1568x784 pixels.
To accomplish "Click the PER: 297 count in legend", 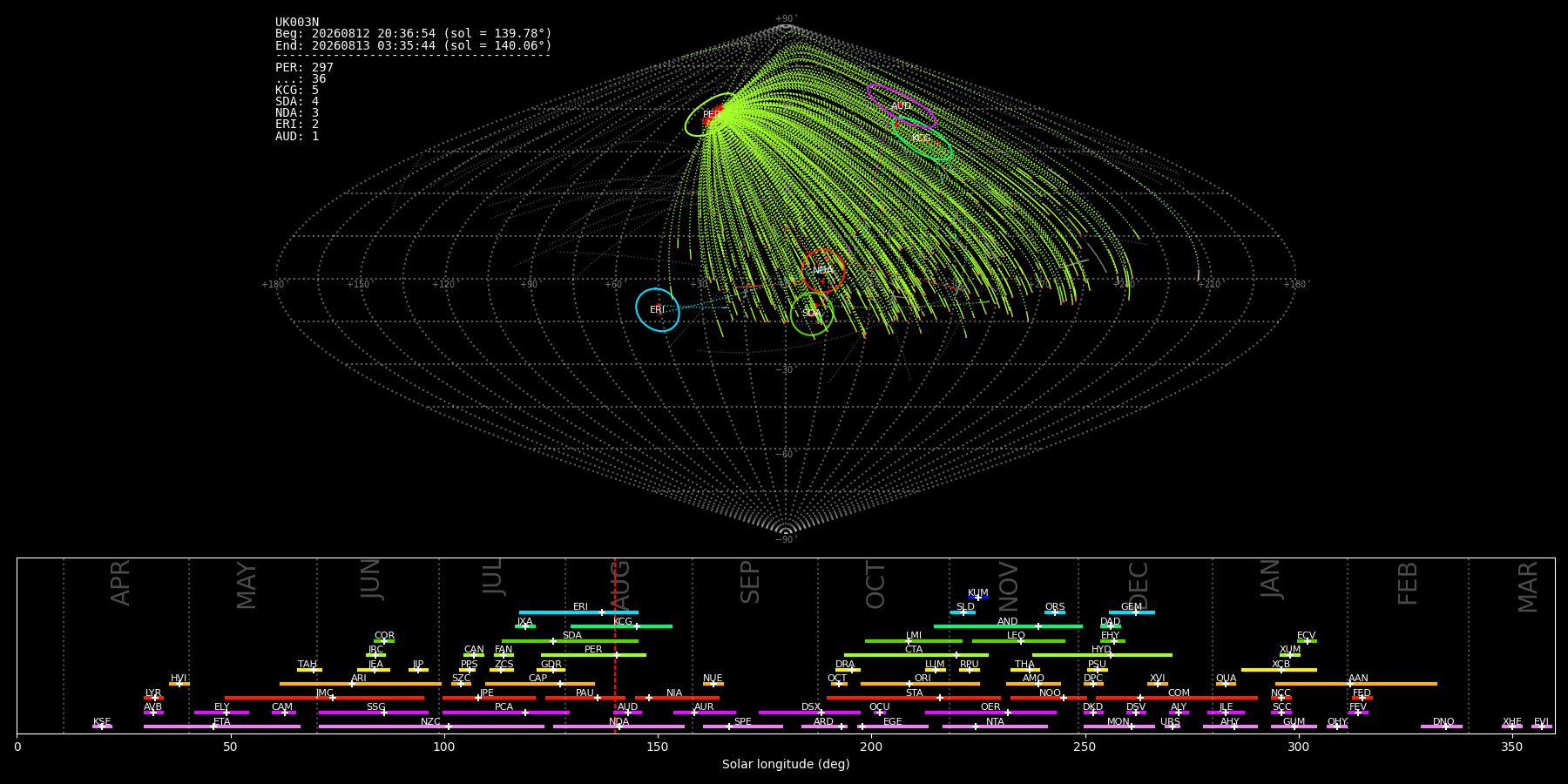I will click(304, 68).
